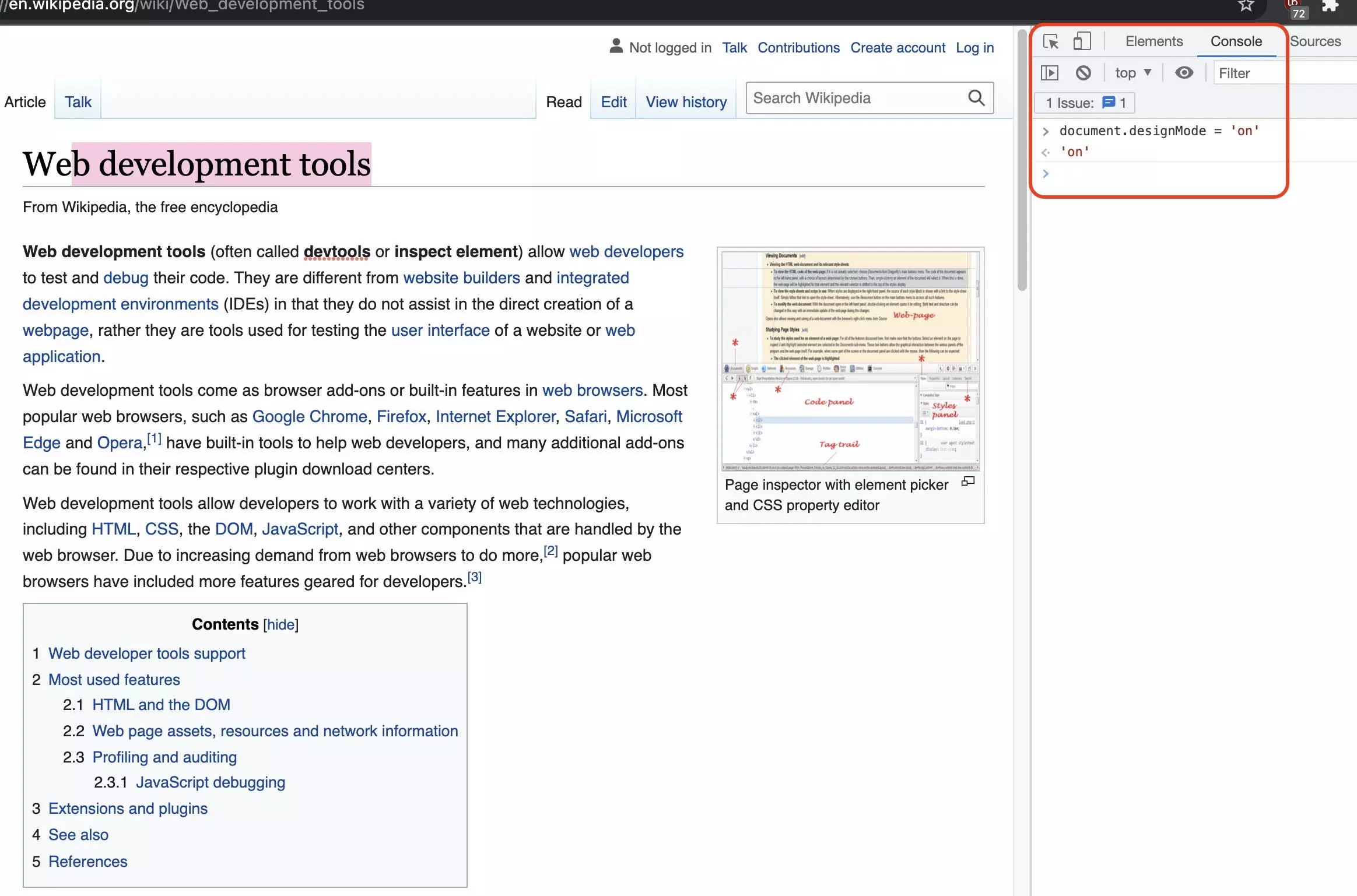Open the View history page tab

tap(686, 101)
